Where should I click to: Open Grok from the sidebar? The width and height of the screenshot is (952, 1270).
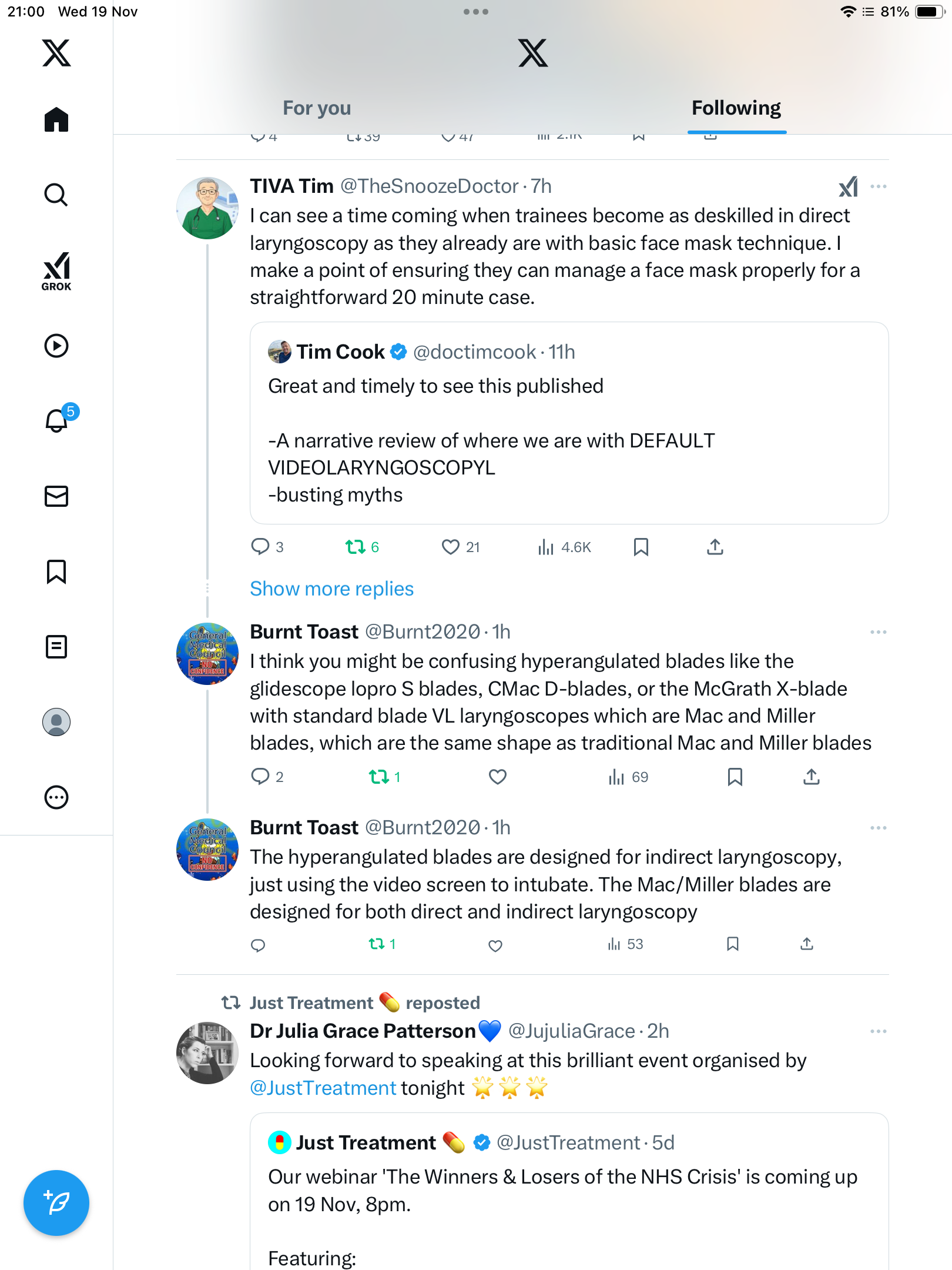(56, 272)
